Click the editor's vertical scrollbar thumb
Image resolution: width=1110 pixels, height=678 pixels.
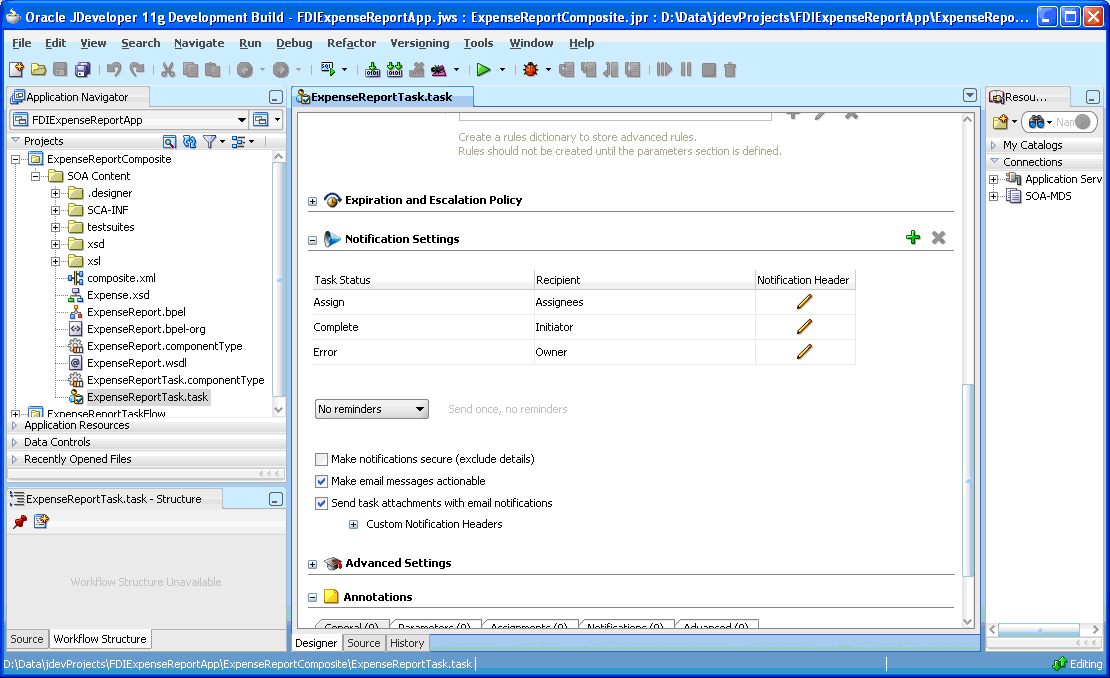tap(968, 480)
